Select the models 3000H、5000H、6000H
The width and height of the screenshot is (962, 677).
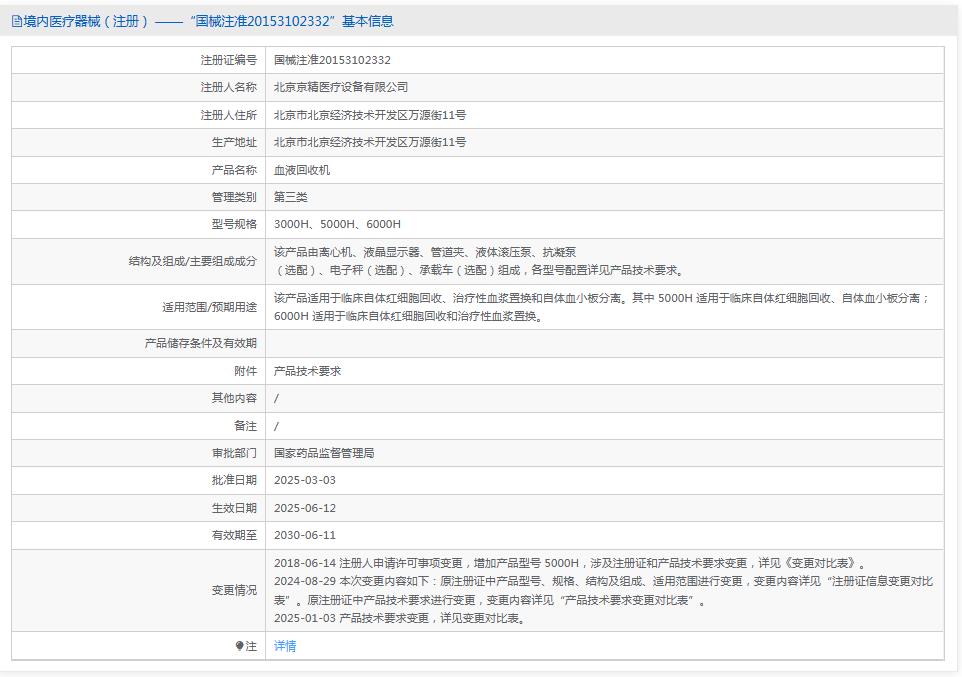[x=337, y=224]
